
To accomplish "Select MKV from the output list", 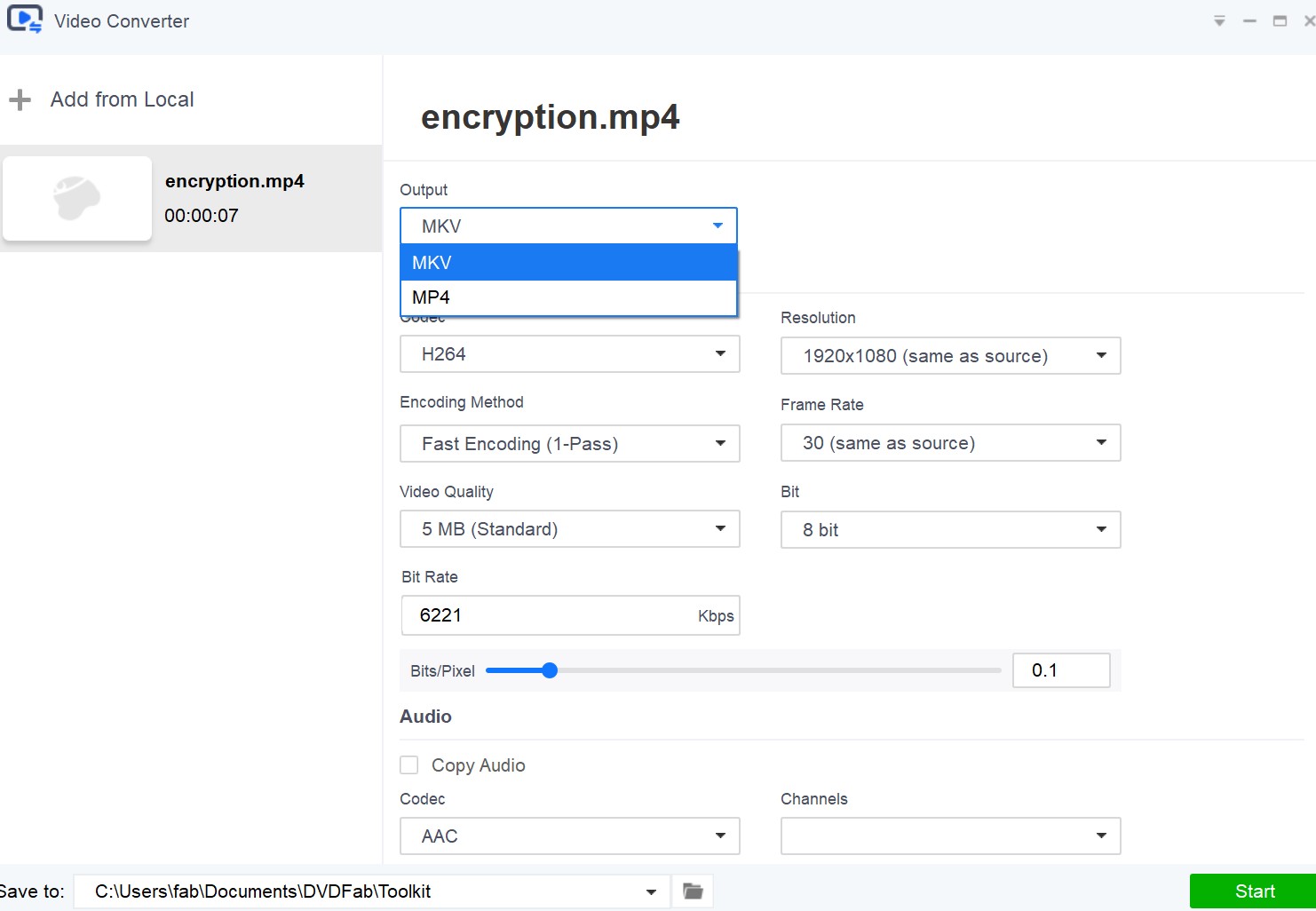I will [x=568, y=263].
